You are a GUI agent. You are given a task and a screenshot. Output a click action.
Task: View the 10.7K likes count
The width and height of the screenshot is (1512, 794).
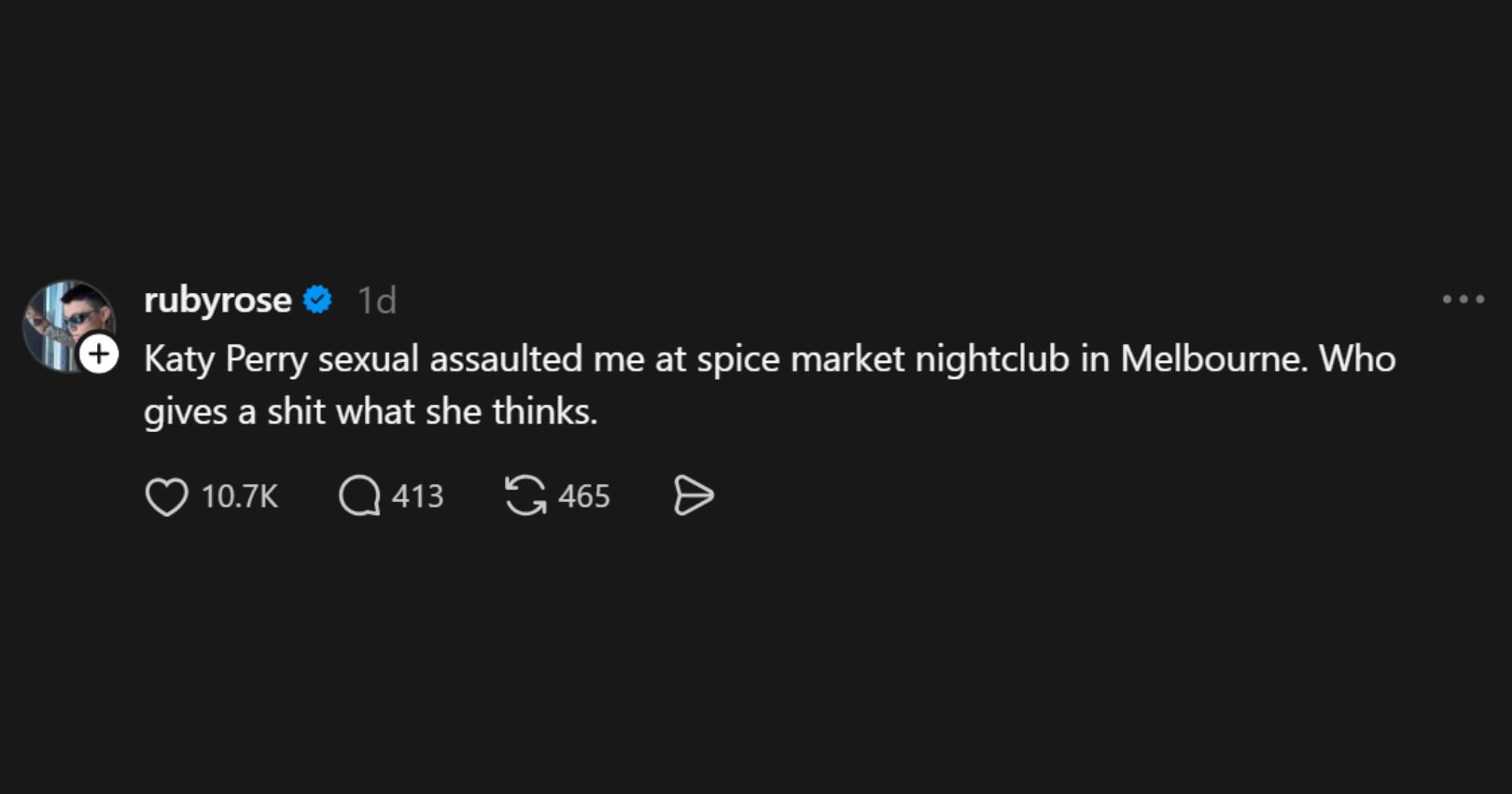[240, 496]
